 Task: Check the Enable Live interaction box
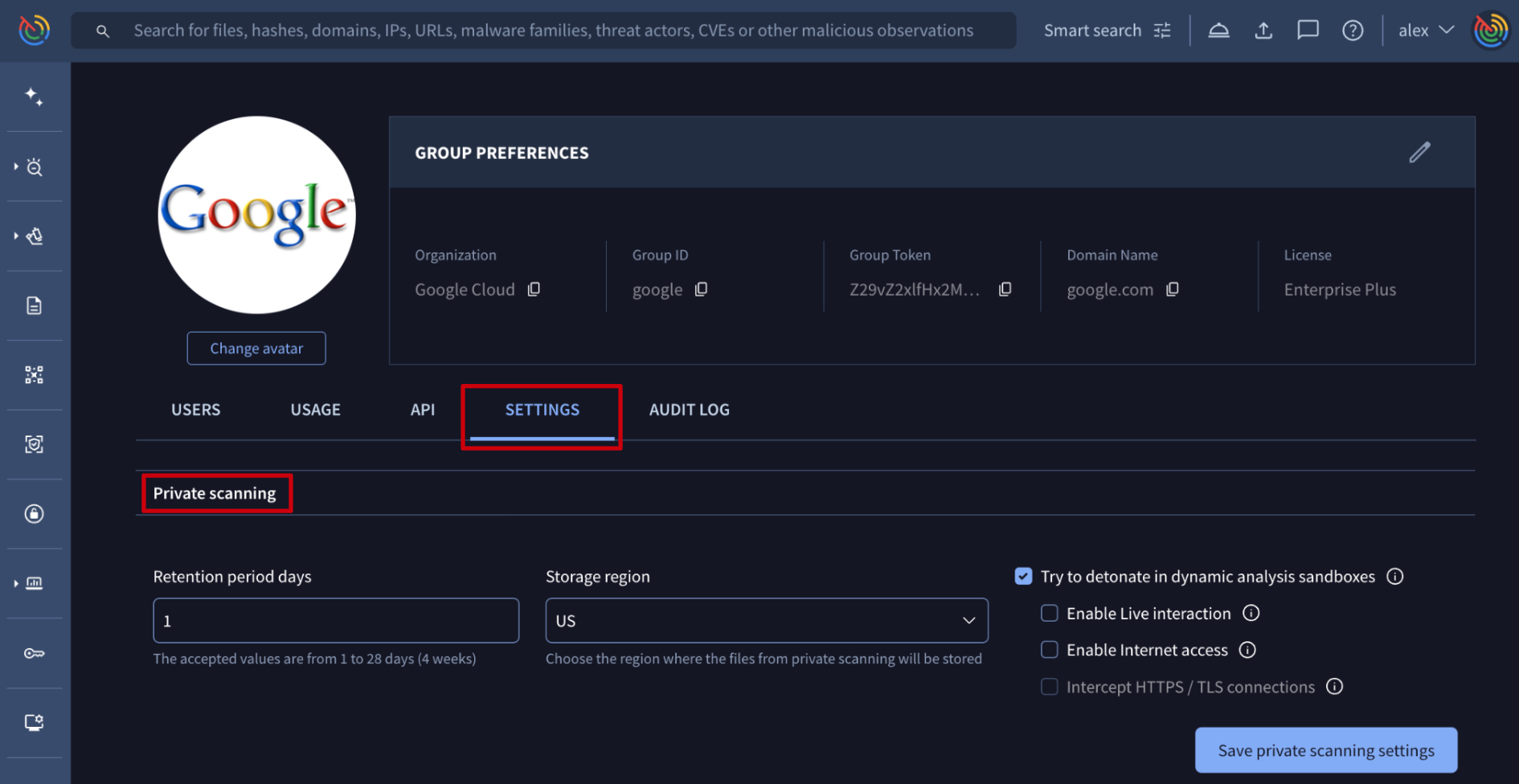[1049, 614]
